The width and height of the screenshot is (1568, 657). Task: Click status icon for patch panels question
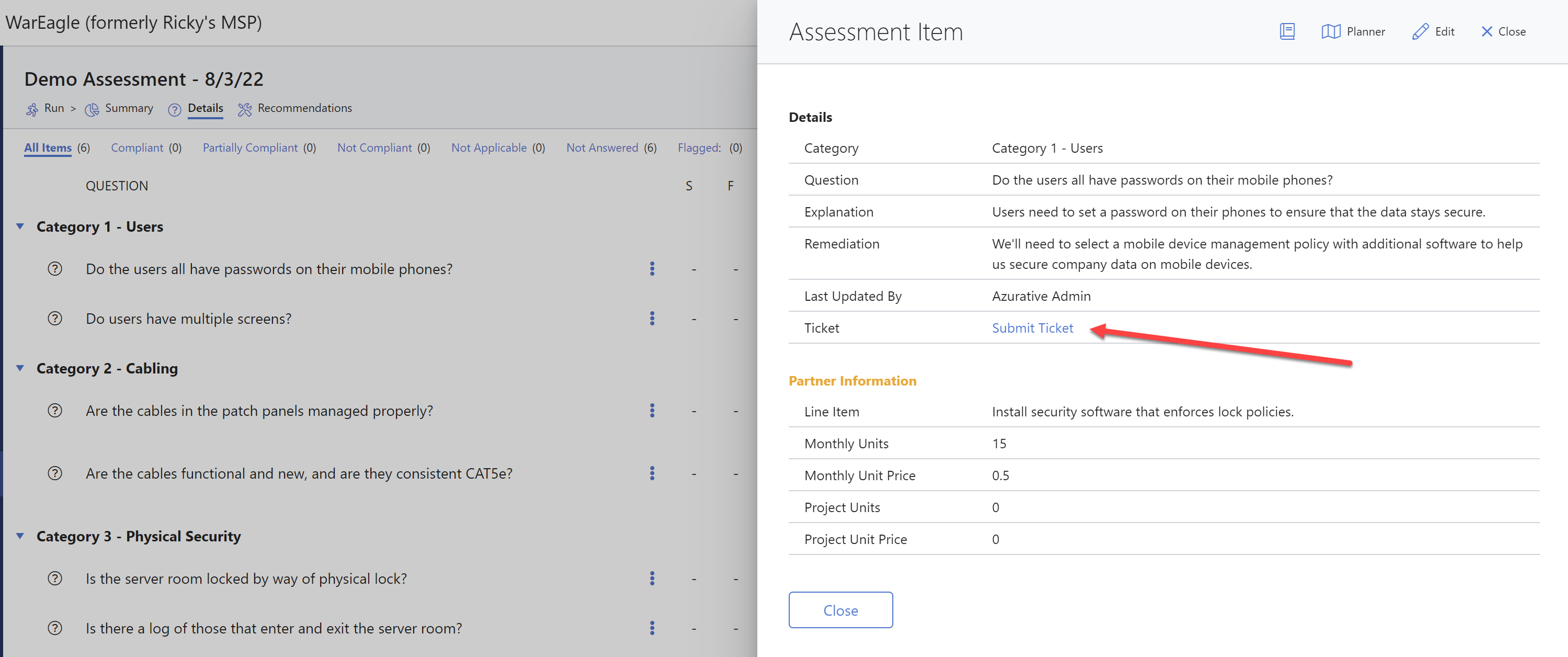[x=55, y=411]
